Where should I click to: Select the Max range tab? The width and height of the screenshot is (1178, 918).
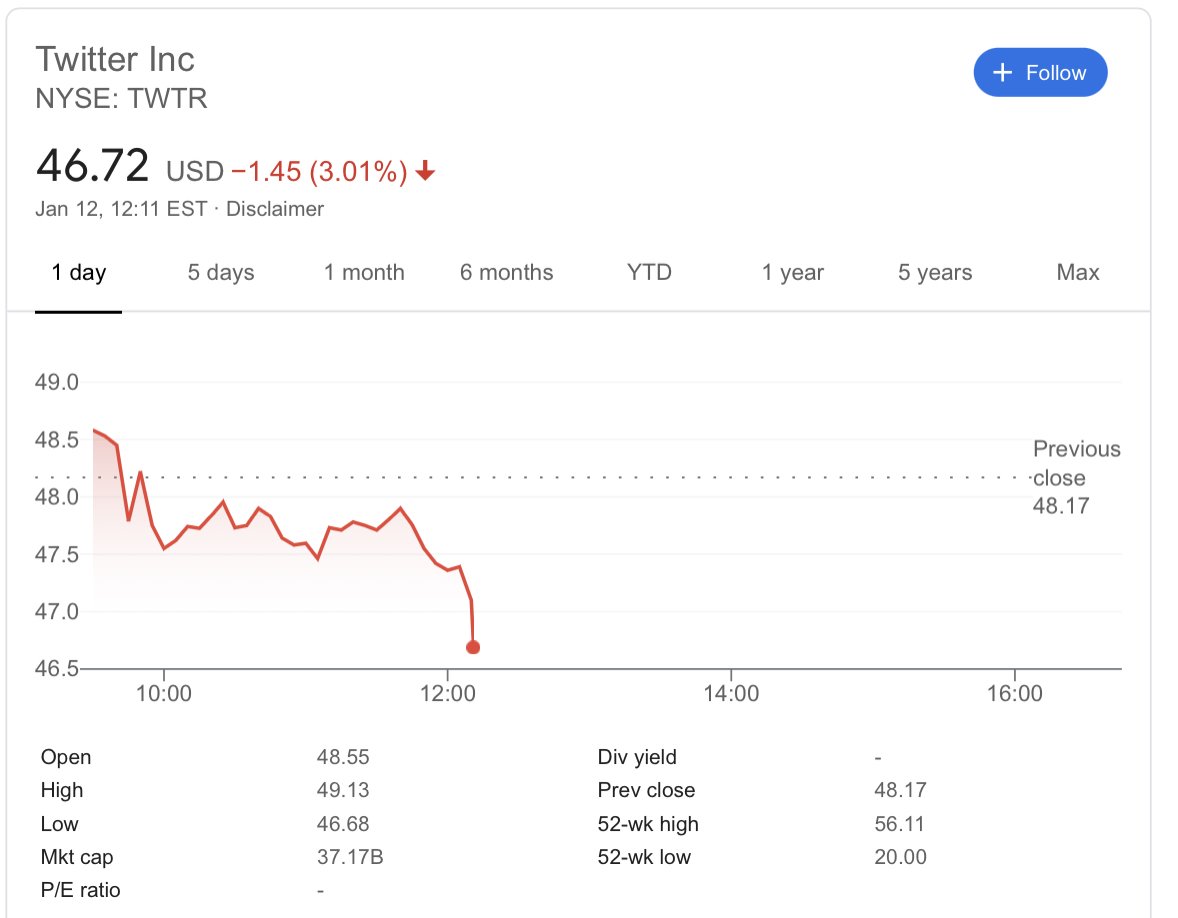coord(1077,272)
